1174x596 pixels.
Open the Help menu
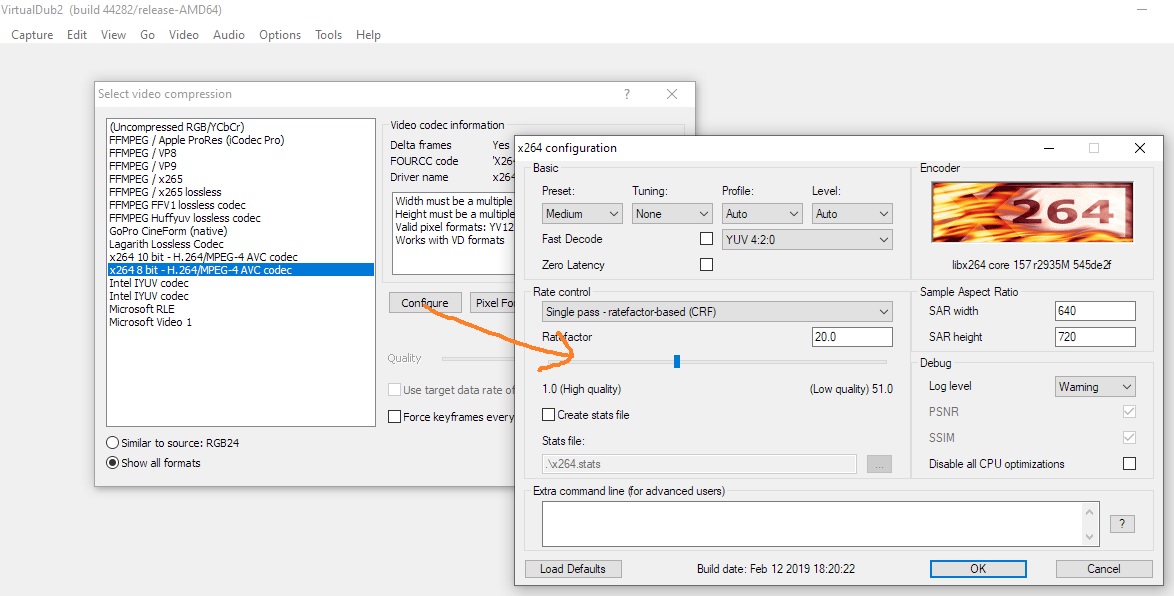368,34
